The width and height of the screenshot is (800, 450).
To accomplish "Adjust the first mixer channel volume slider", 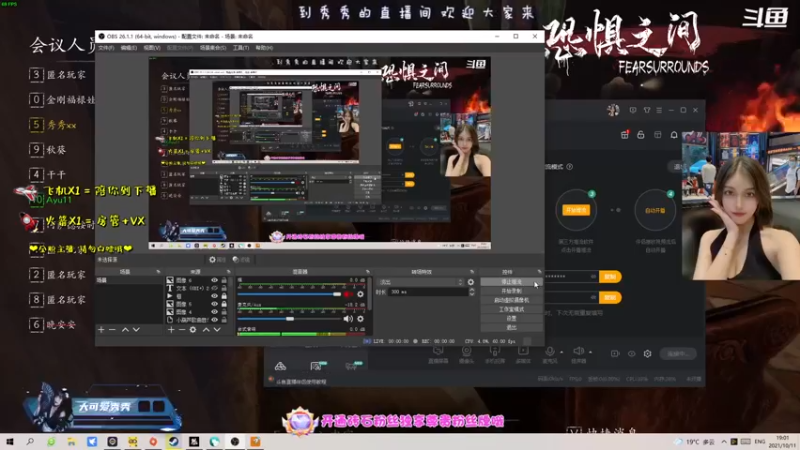I will (x=289, y=294).
